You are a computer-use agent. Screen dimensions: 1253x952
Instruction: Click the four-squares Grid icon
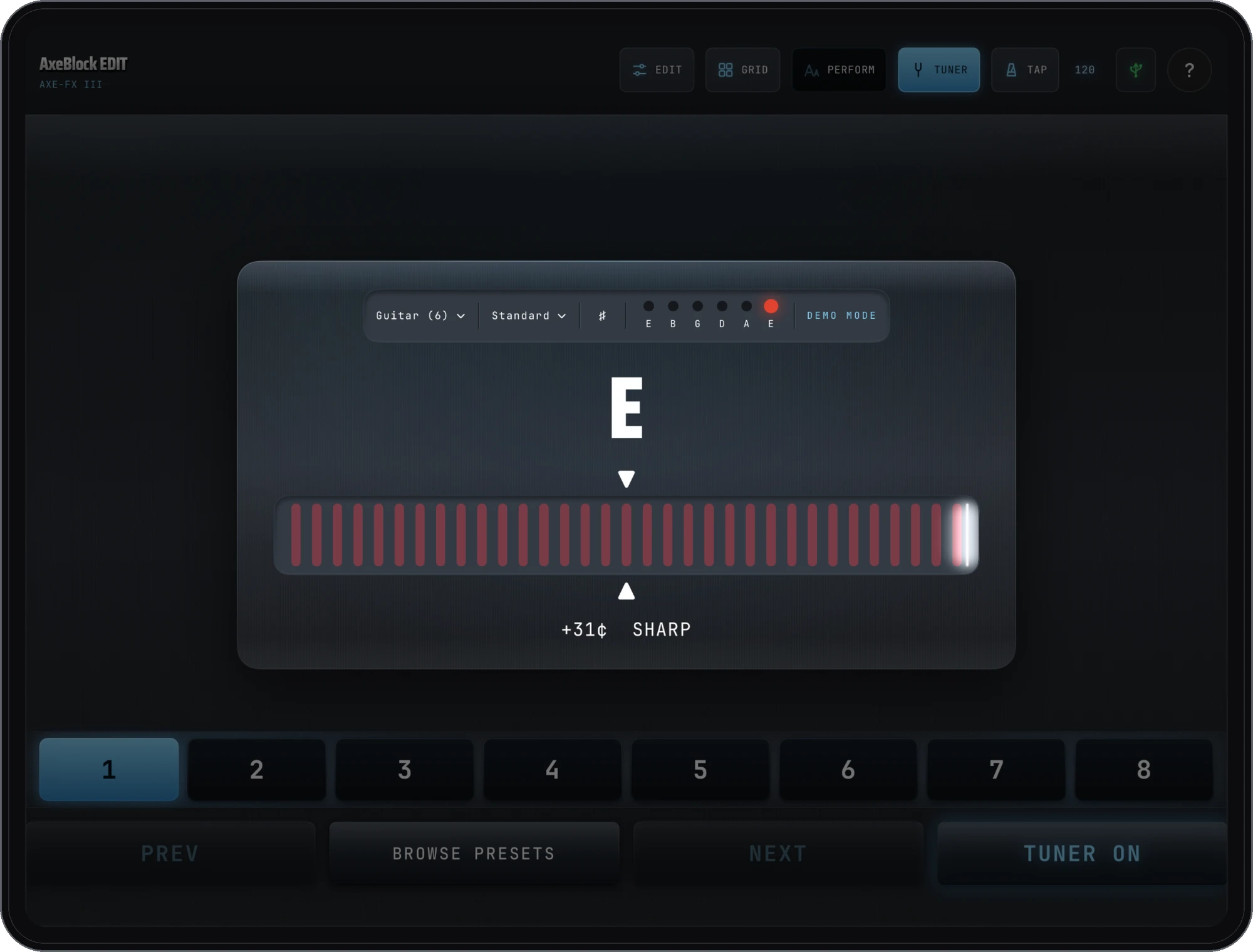[725, 70]
